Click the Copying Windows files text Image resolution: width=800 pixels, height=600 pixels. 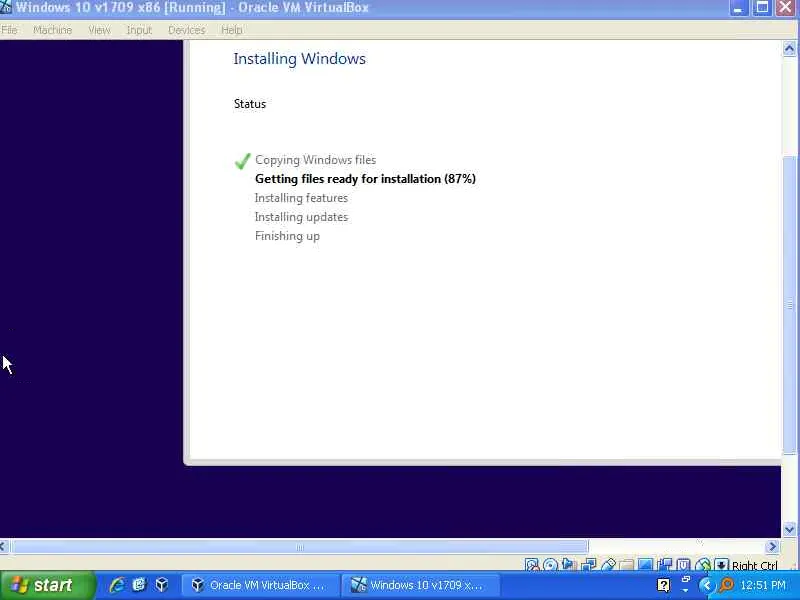(316, 160)
